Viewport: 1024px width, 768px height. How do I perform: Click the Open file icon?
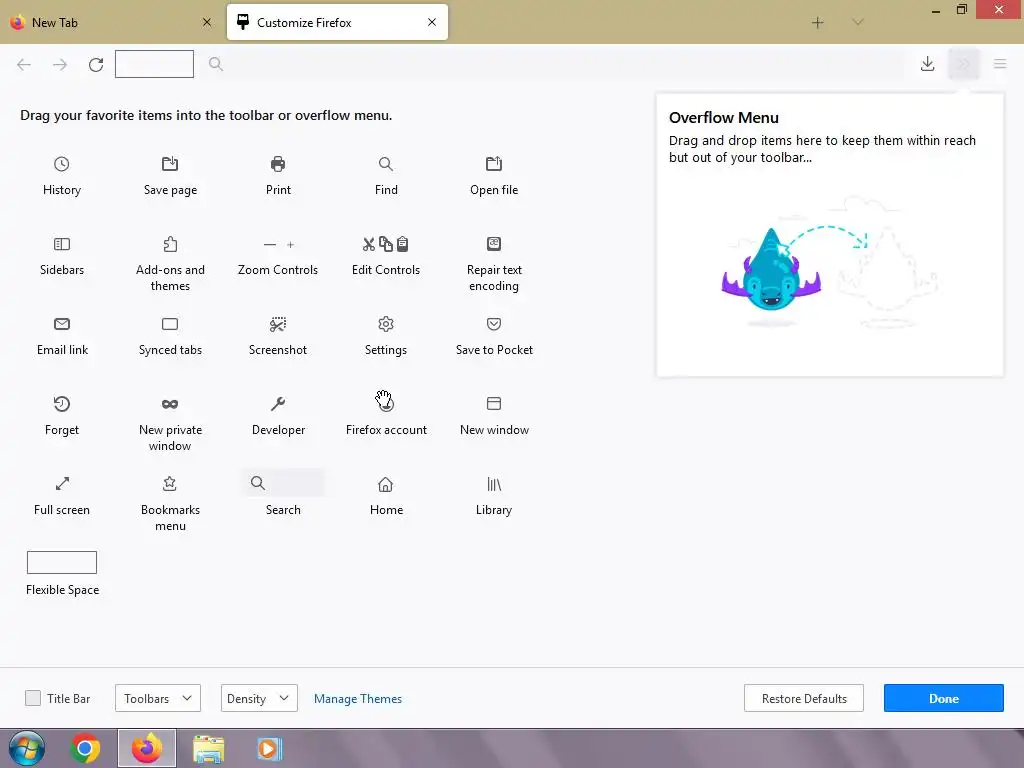pyautogui.click(x=494, y=164)
